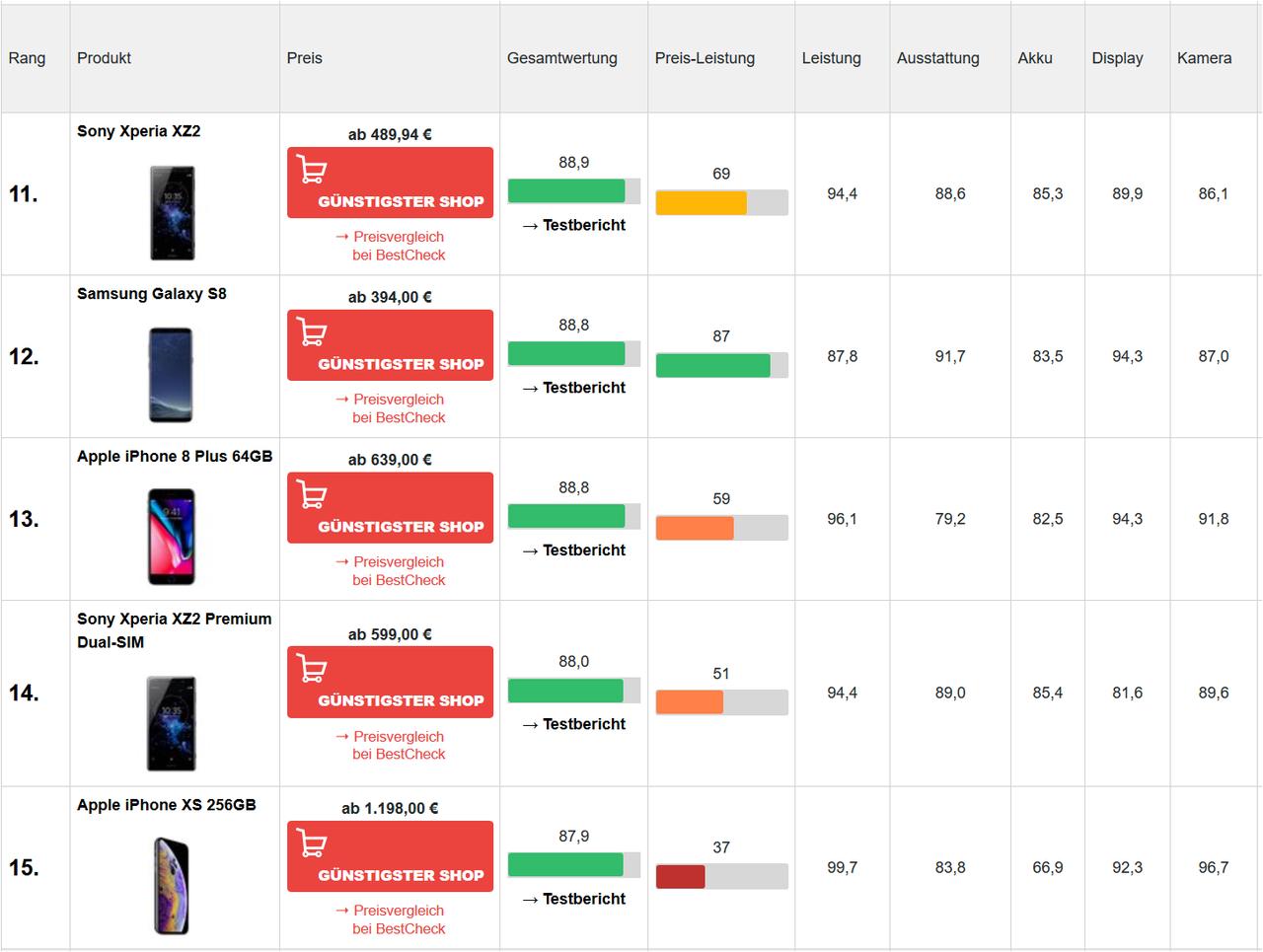Open Günstigster Shop text for Samsung Galaxy S8
The image size is (1263, 952).
401,364
